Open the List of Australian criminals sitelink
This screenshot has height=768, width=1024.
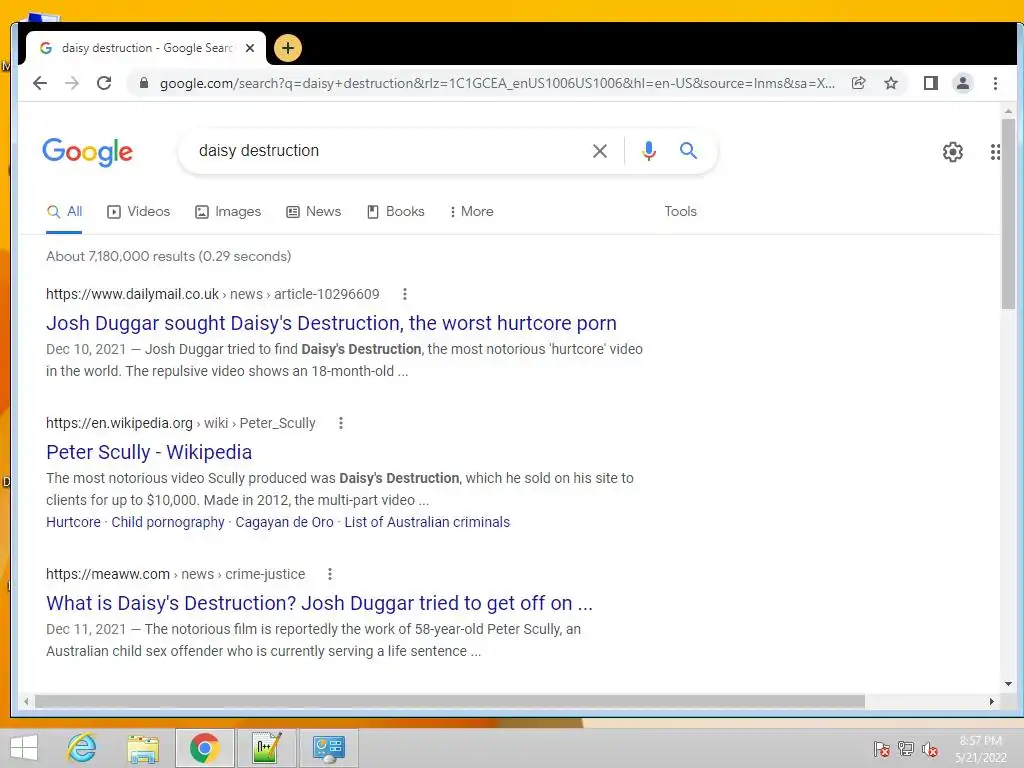[427, 522]
